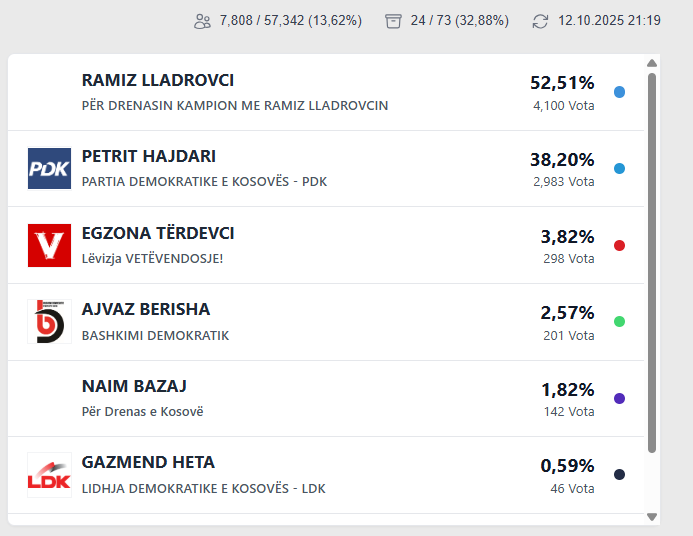Select Ajvaz Berisha's green color dot

[619, 322]
